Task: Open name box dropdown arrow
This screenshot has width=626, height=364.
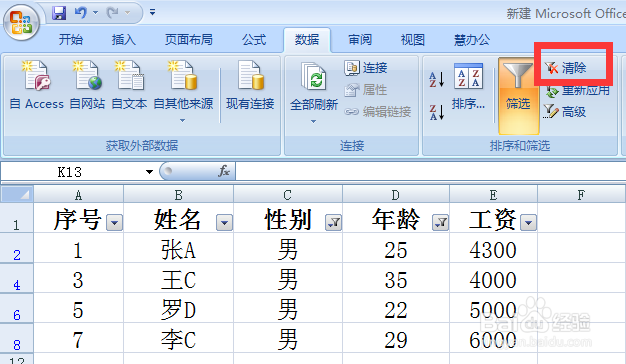Action: 149,172
